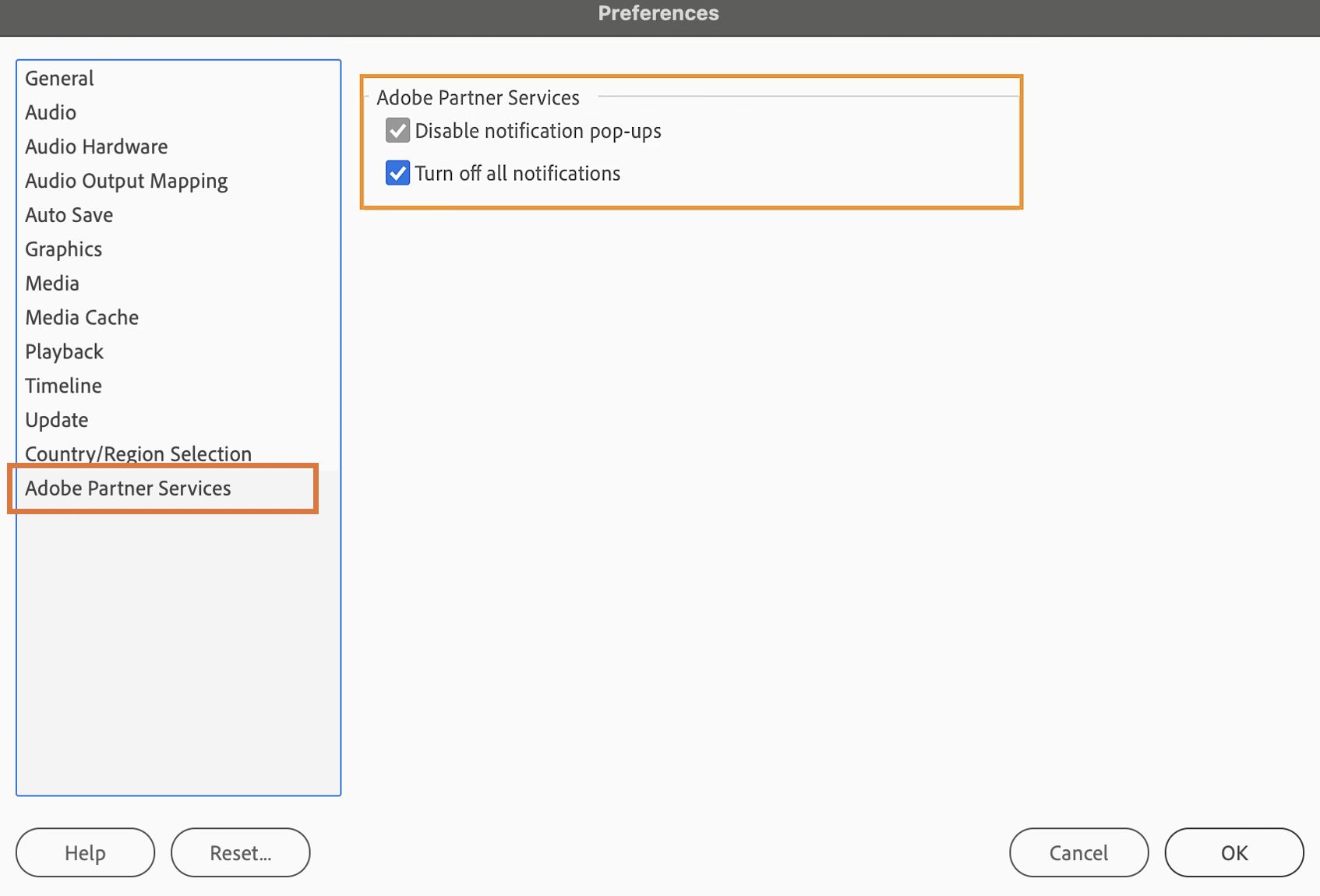Click the 'Adobe Partner Services' section heading
Viewport: 1320px width, 896px height.
(478, 97)
